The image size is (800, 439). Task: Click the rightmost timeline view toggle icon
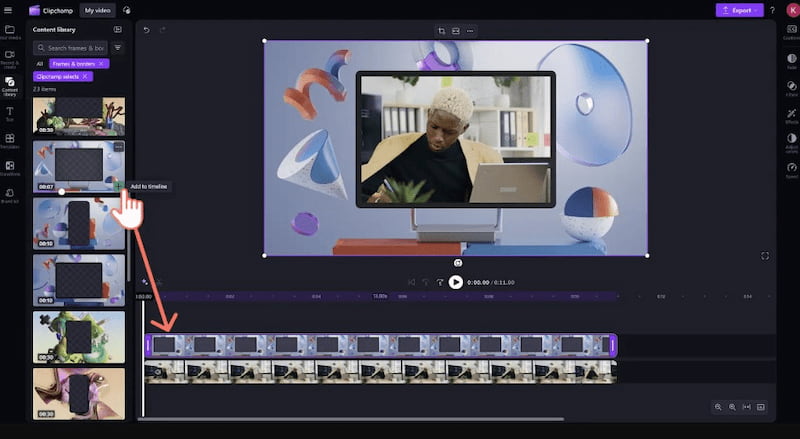[x=761, y=407]
